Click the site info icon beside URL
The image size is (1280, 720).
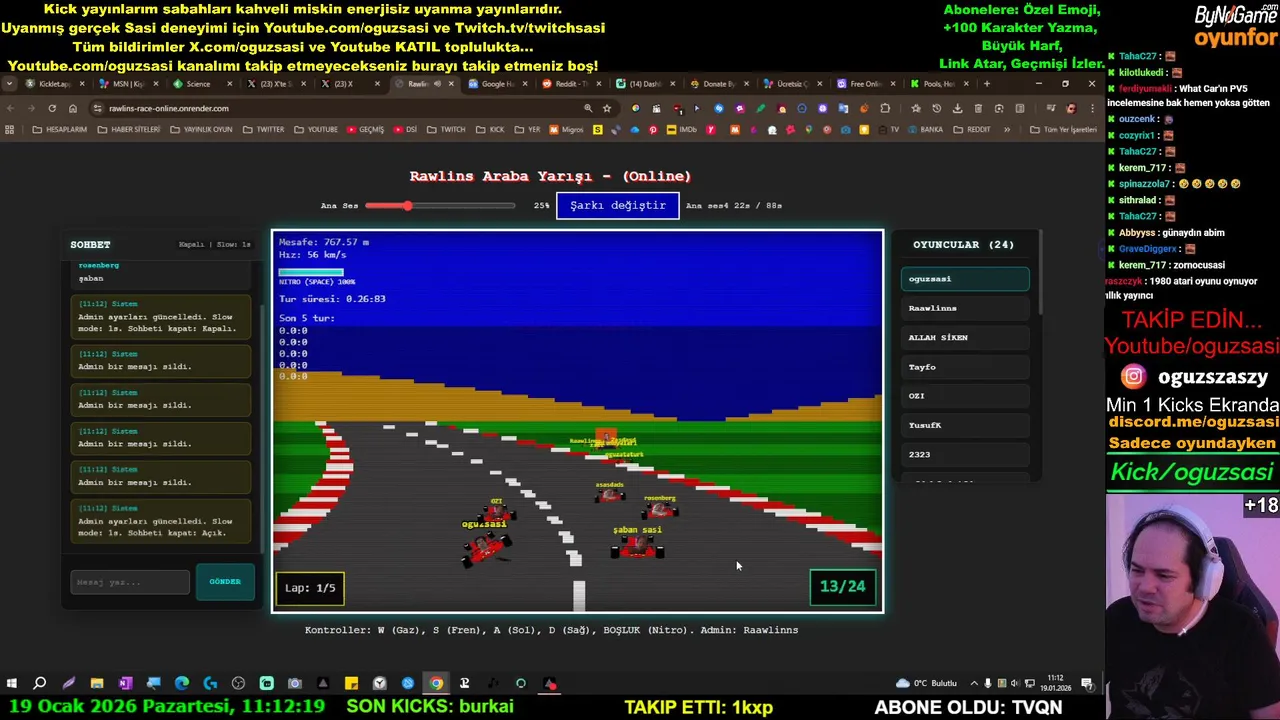tap(98, 108)
